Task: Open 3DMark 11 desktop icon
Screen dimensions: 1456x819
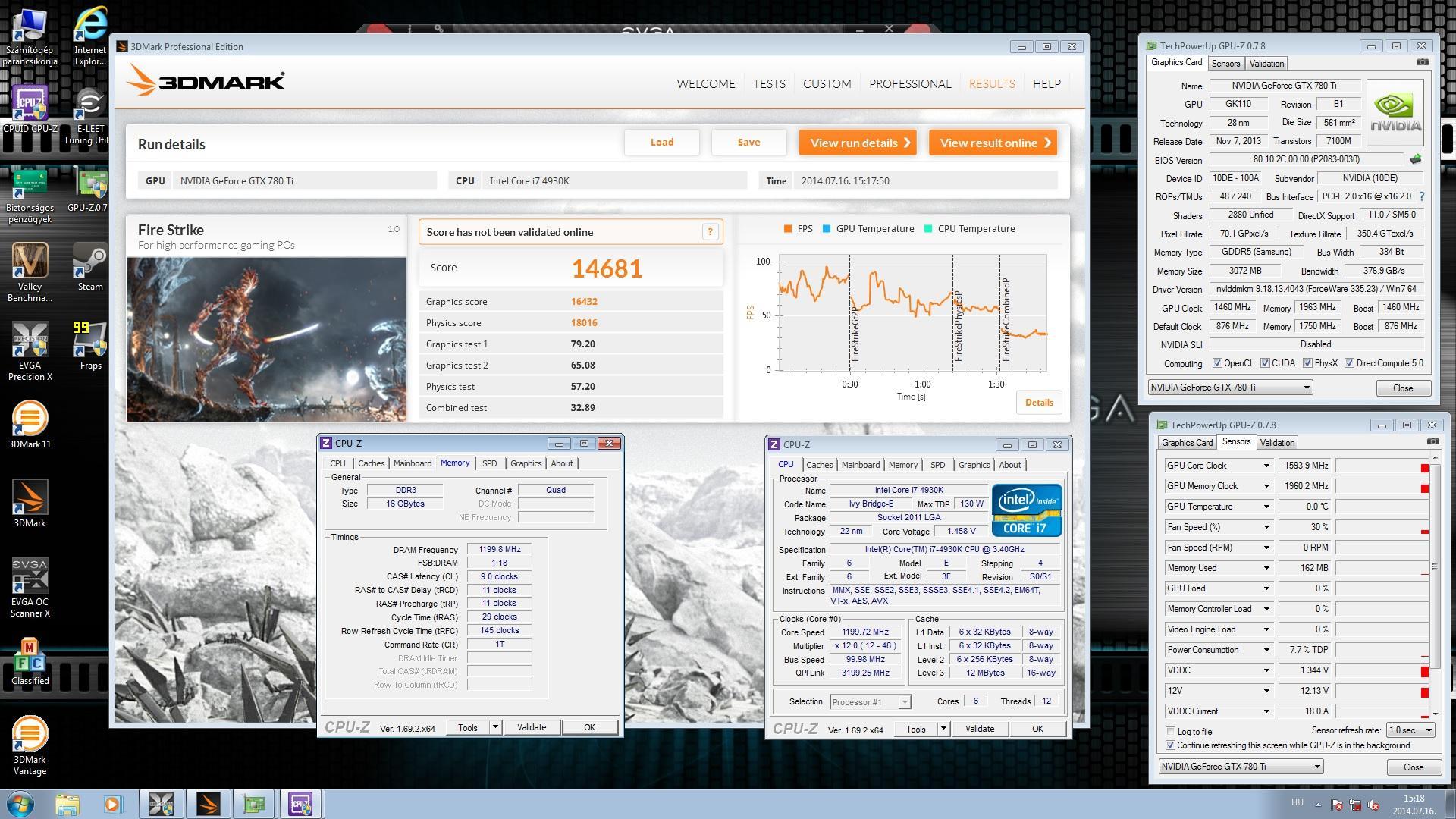Action: click(x=30, y=425)
